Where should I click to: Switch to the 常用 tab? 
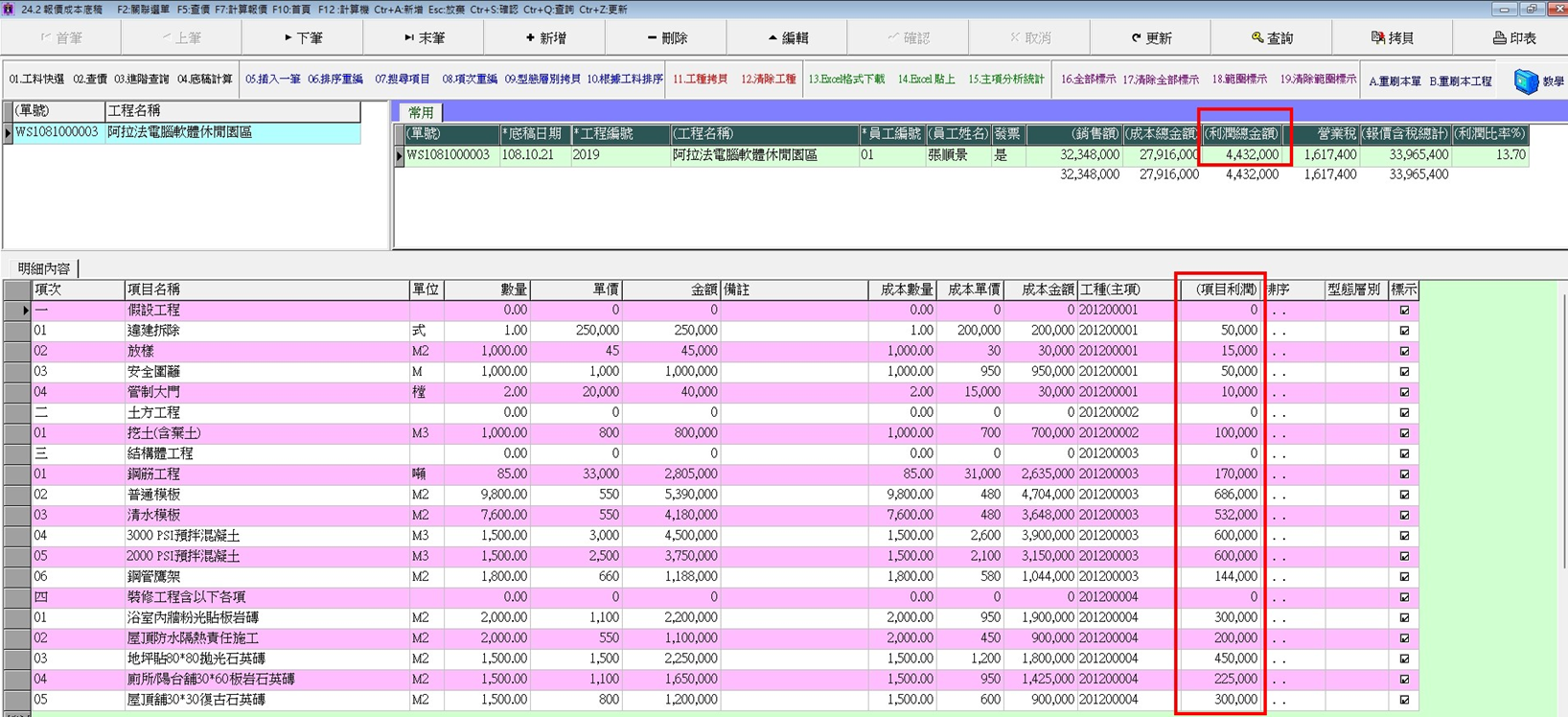click(x=421, y=112)
